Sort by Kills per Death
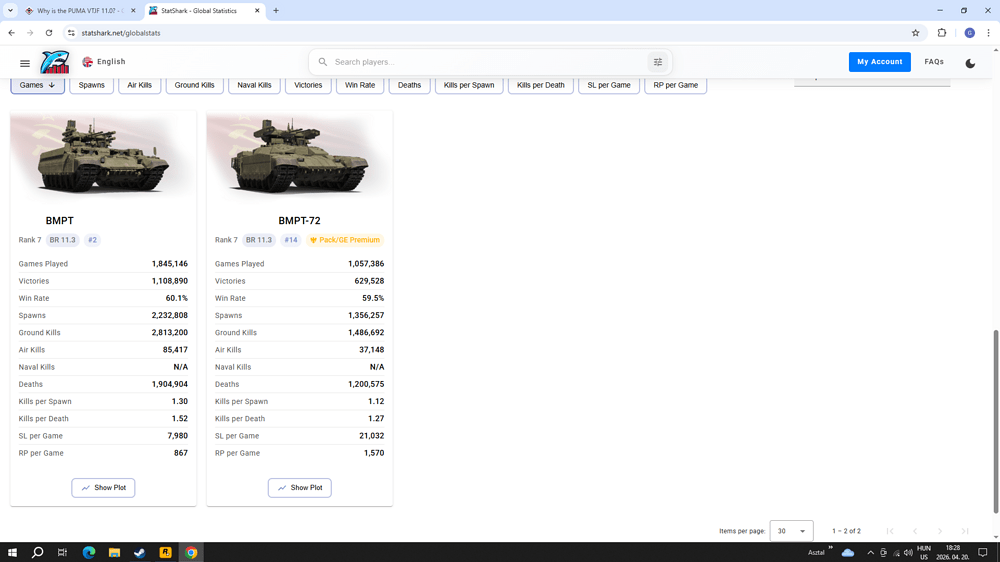 pyautogui.click(x=541, y=85)
